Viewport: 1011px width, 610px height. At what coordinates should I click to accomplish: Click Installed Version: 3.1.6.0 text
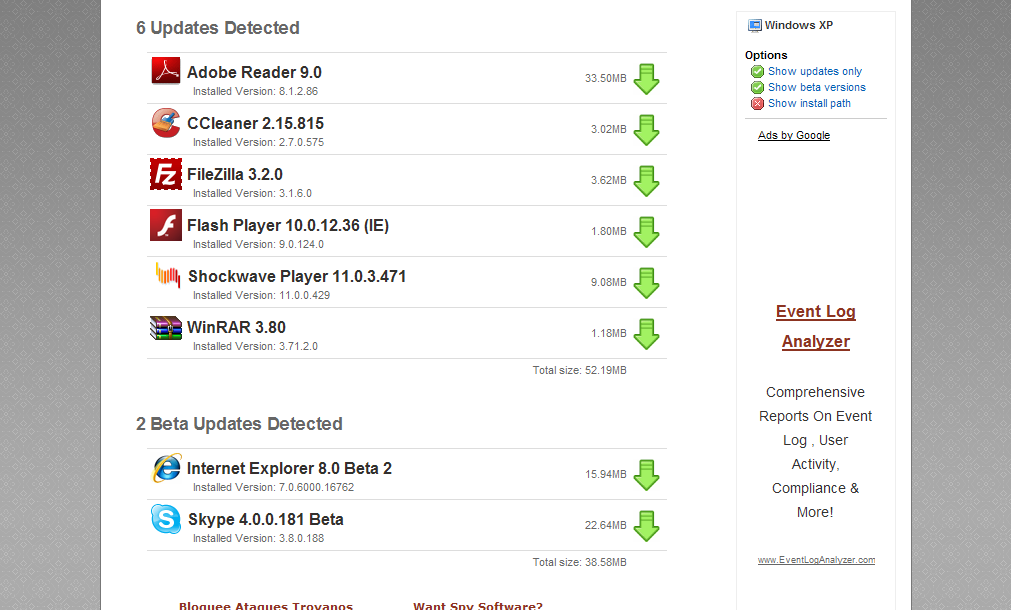(252, 193)
